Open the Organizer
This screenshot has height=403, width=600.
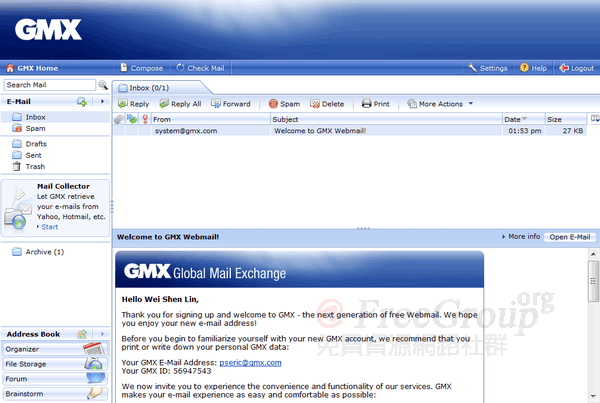(55, 349)
